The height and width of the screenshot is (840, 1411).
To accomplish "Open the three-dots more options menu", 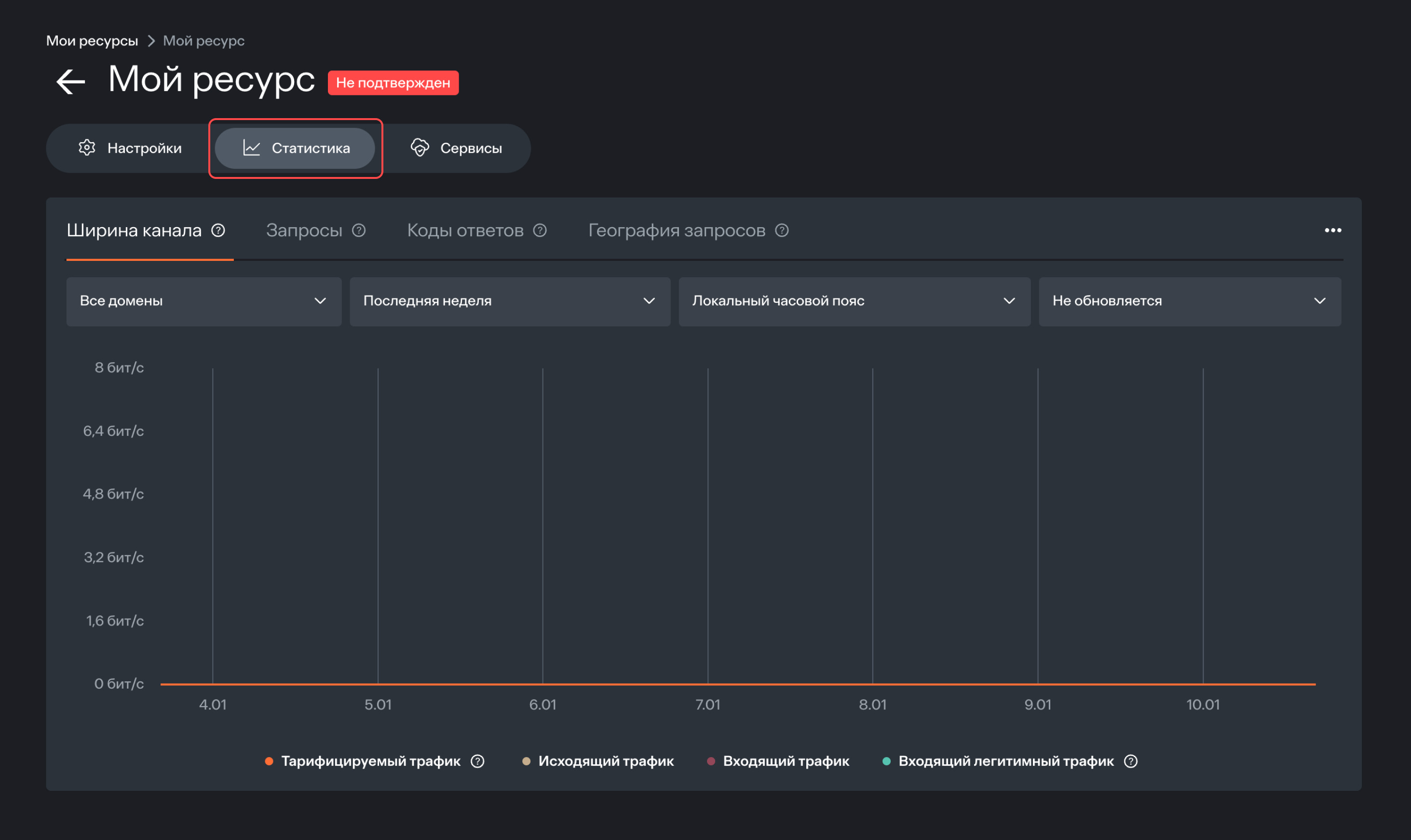I will tap(1333, 230).
